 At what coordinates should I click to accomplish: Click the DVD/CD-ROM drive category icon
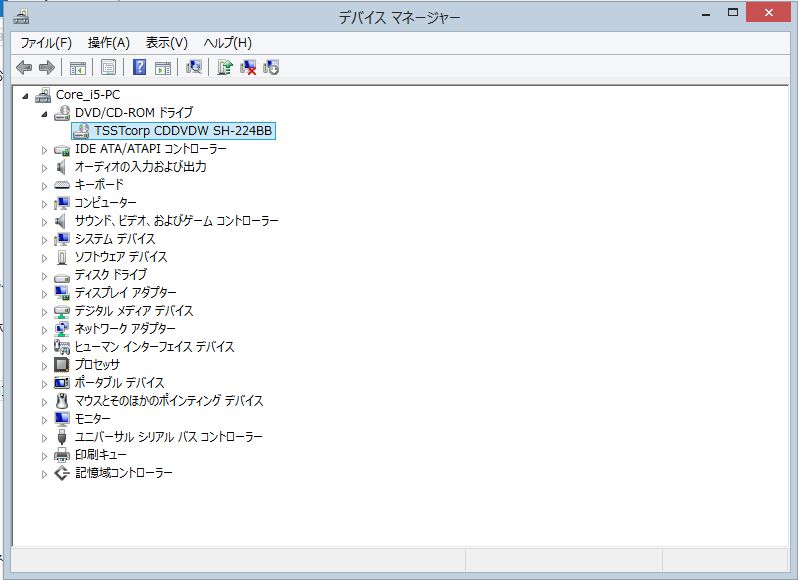[x=62, y=112]
